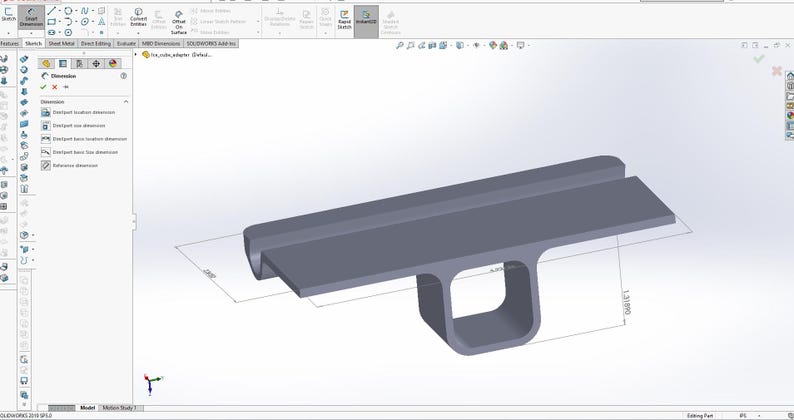This screenshot has width=794, height=420.
Task: Open the DimXpertManager tab
Action: [96, 63]
